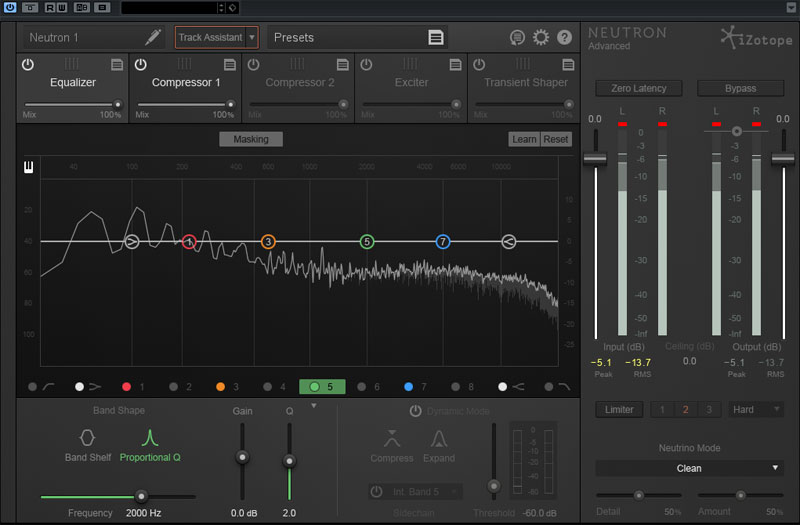Viewport: 800px width, 525px height.
Task: Select the high-pass filter node on the EQ curve
Action: point(132,241)
